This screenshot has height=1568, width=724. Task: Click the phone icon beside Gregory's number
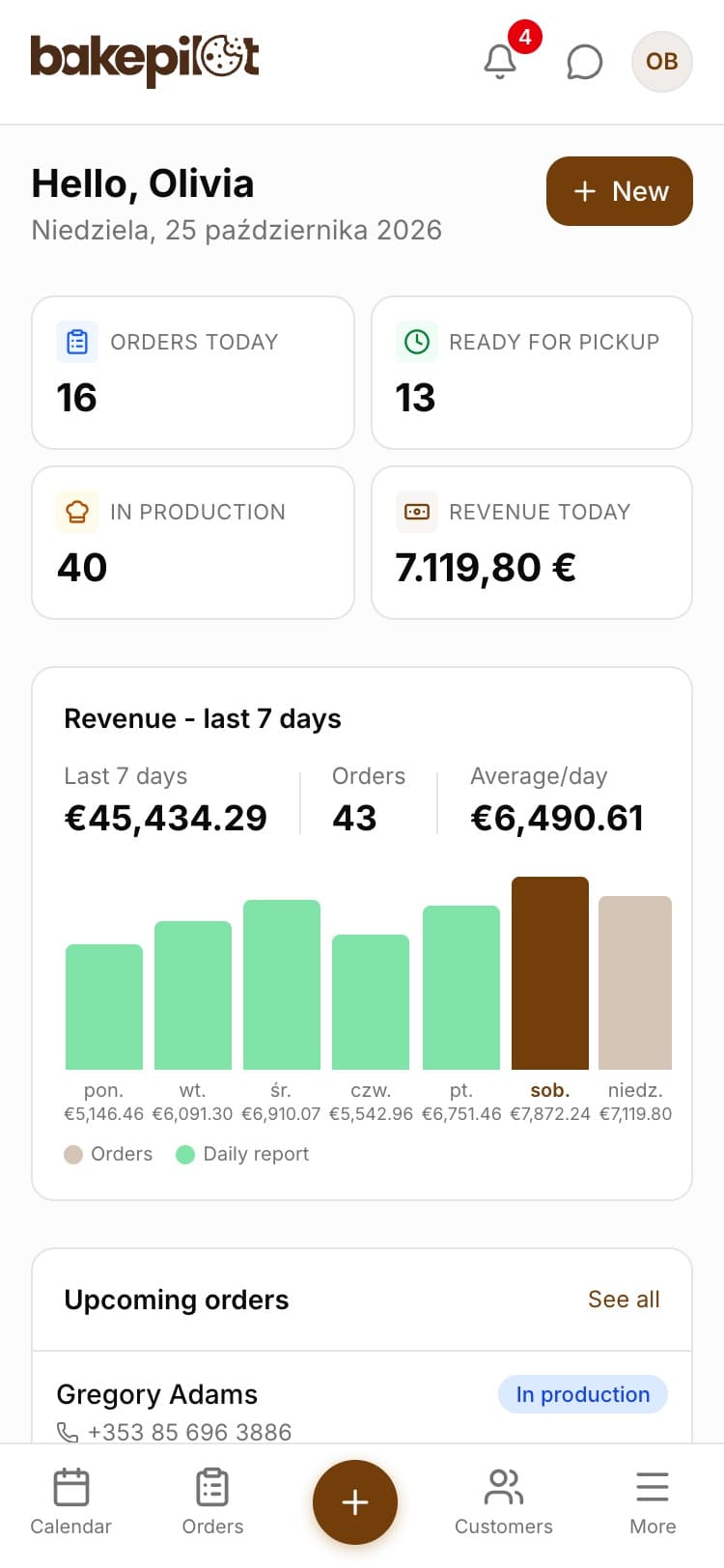coord(68,1432)
